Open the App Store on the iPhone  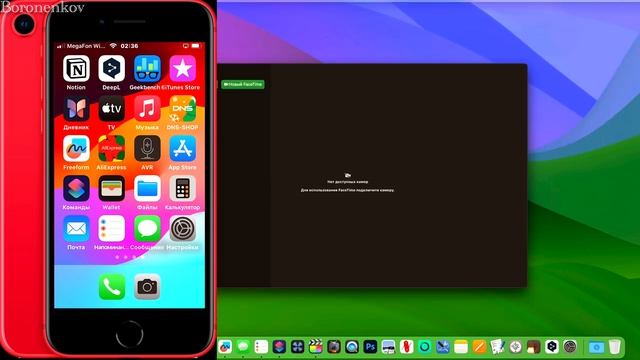[x=182, y=149]
